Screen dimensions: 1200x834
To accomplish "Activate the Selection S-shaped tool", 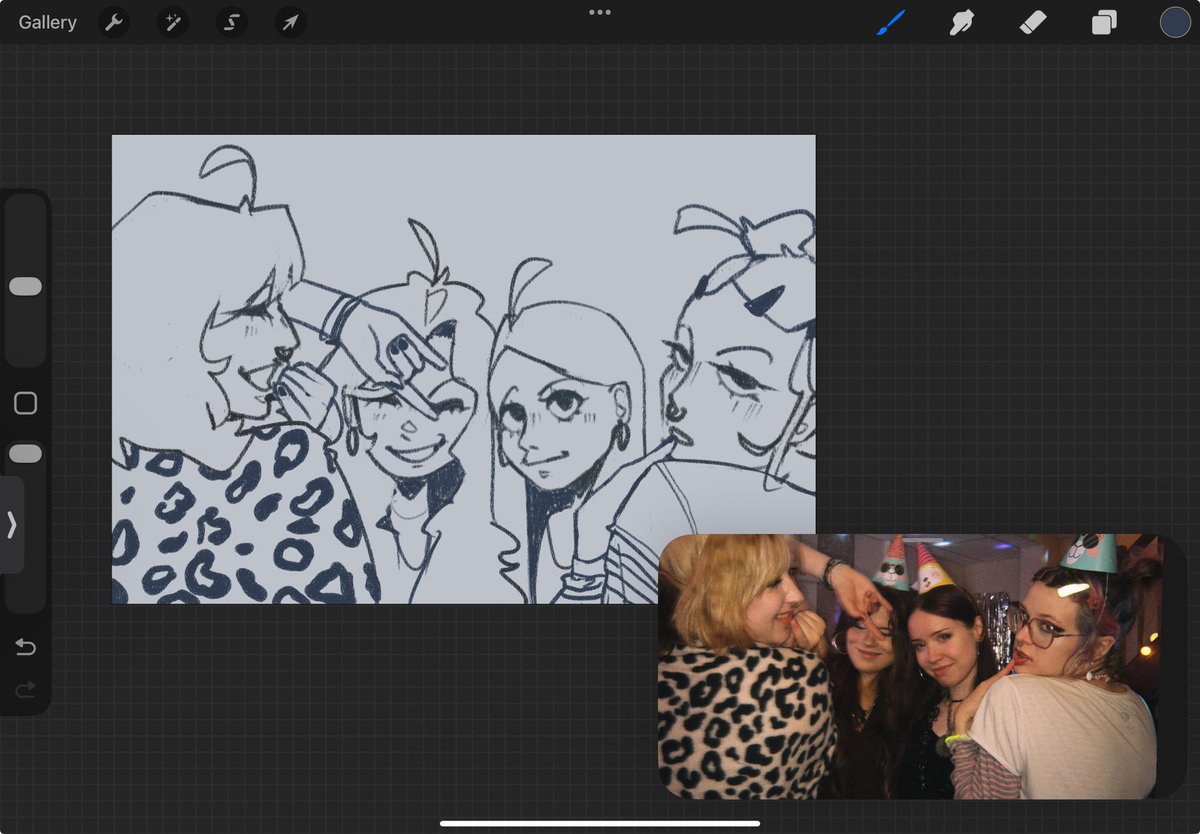I will [231, 22].
